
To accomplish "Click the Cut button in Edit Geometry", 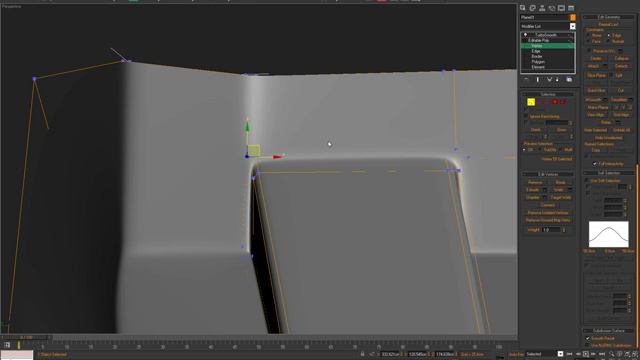I will click(x=621, y=90).
